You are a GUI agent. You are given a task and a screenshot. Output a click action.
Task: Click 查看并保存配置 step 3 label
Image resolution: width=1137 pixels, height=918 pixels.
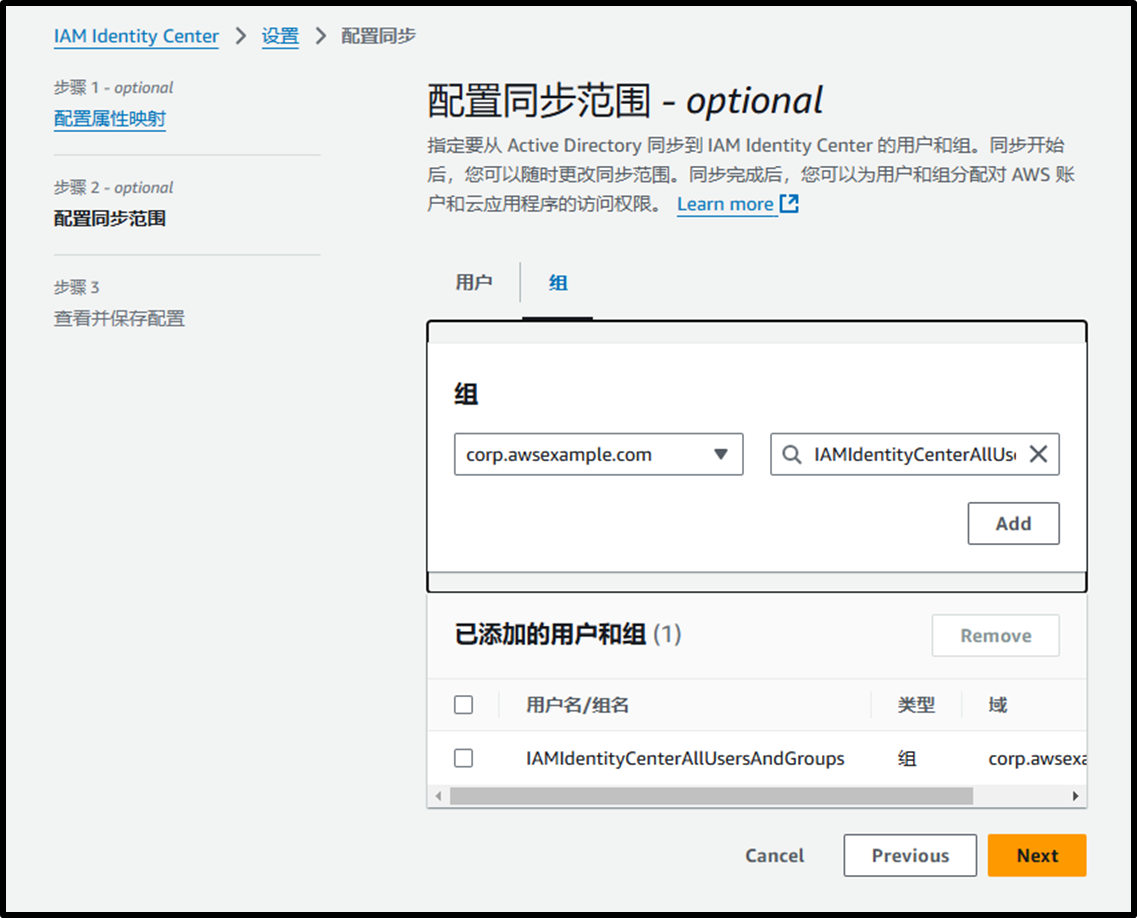[119, 318]
